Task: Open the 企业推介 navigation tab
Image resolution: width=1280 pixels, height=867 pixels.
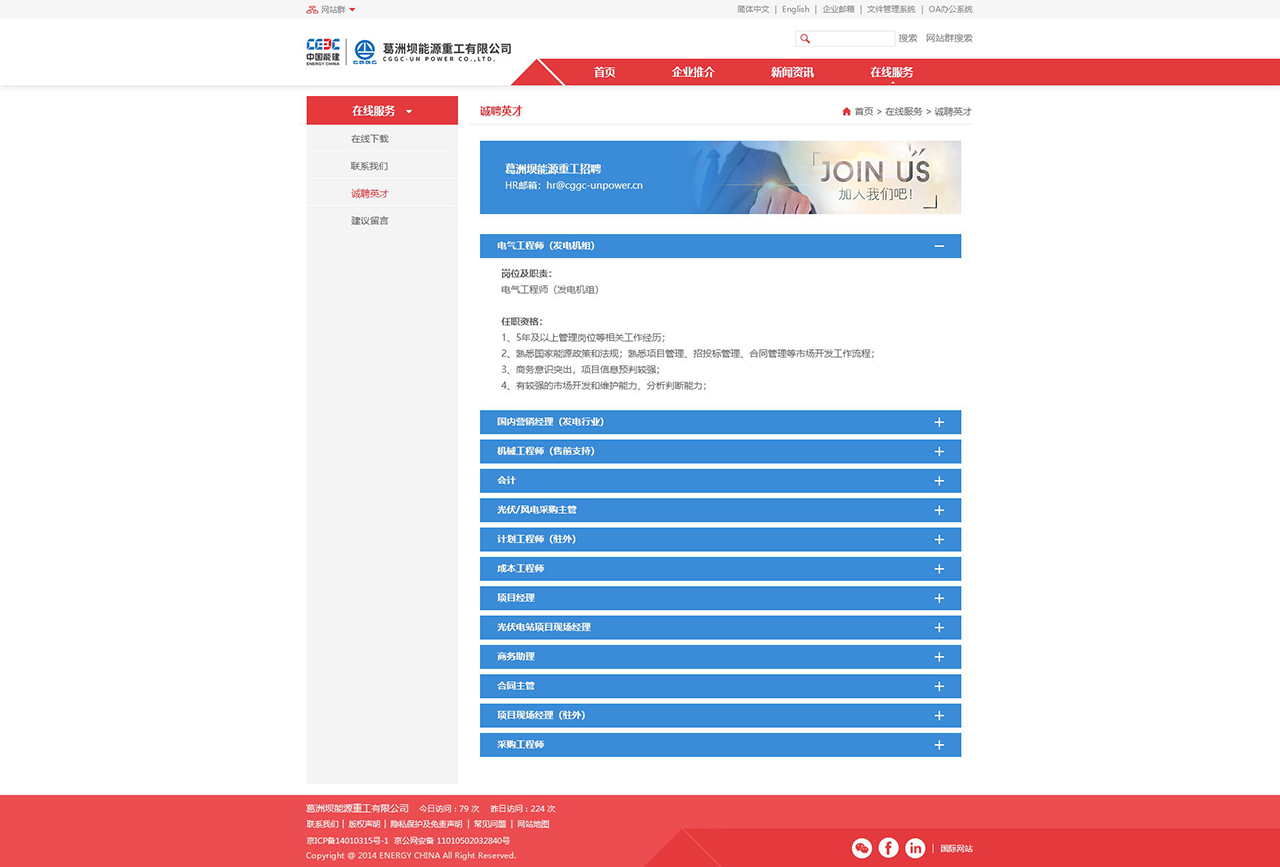Action: coord(692,72)
